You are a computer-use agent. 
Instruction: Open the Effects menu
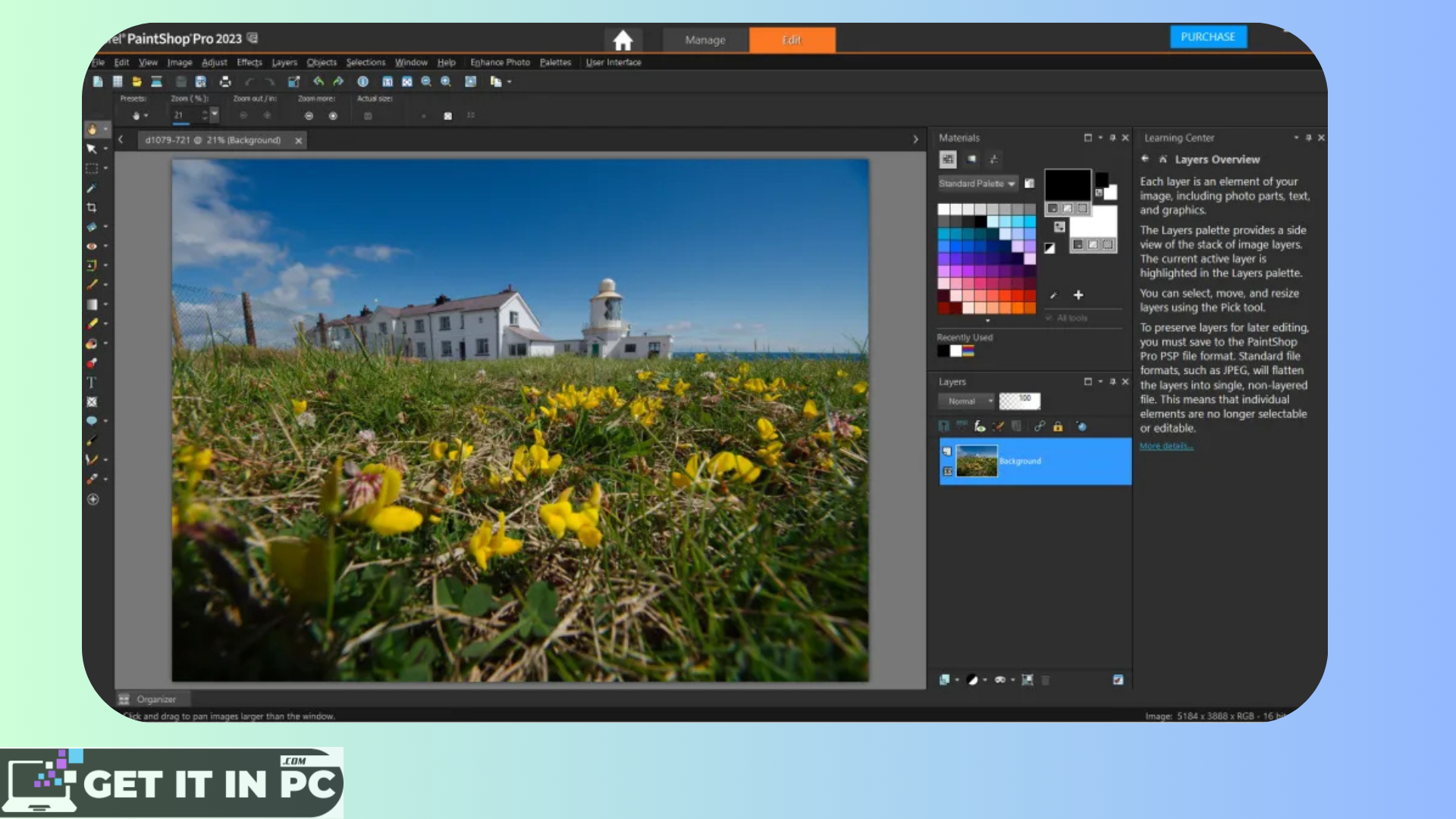coord(249,62)
